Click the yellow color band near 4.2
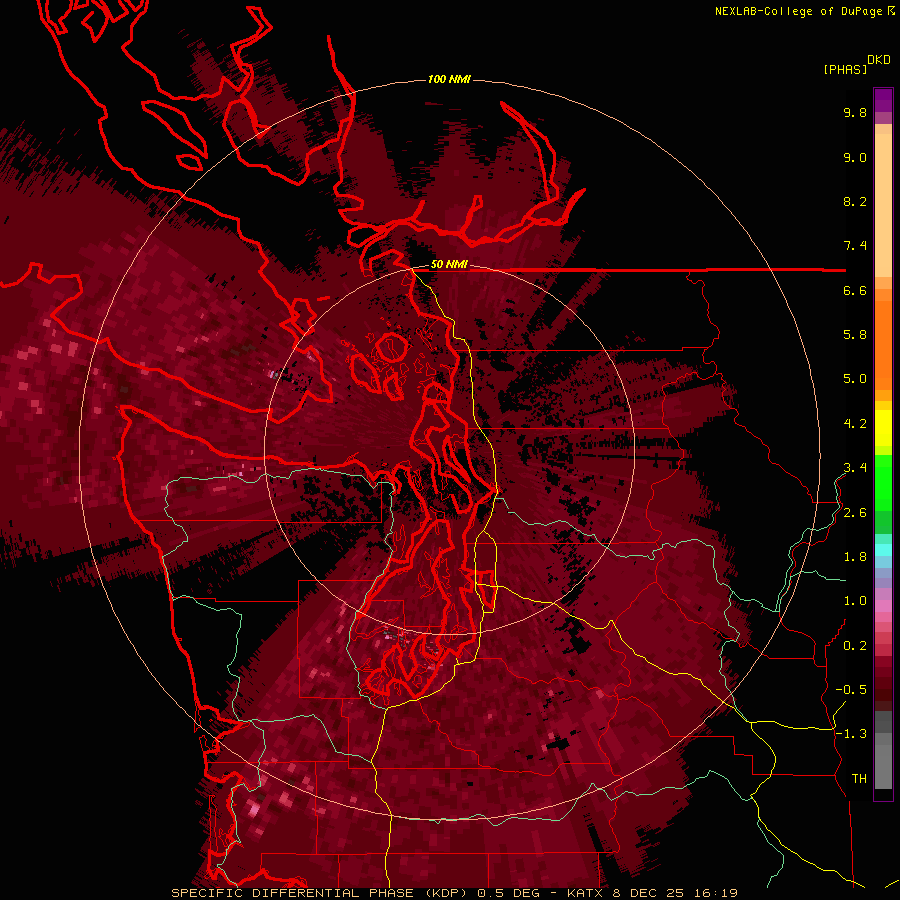The image size is (900, 900). coord(883,428)
